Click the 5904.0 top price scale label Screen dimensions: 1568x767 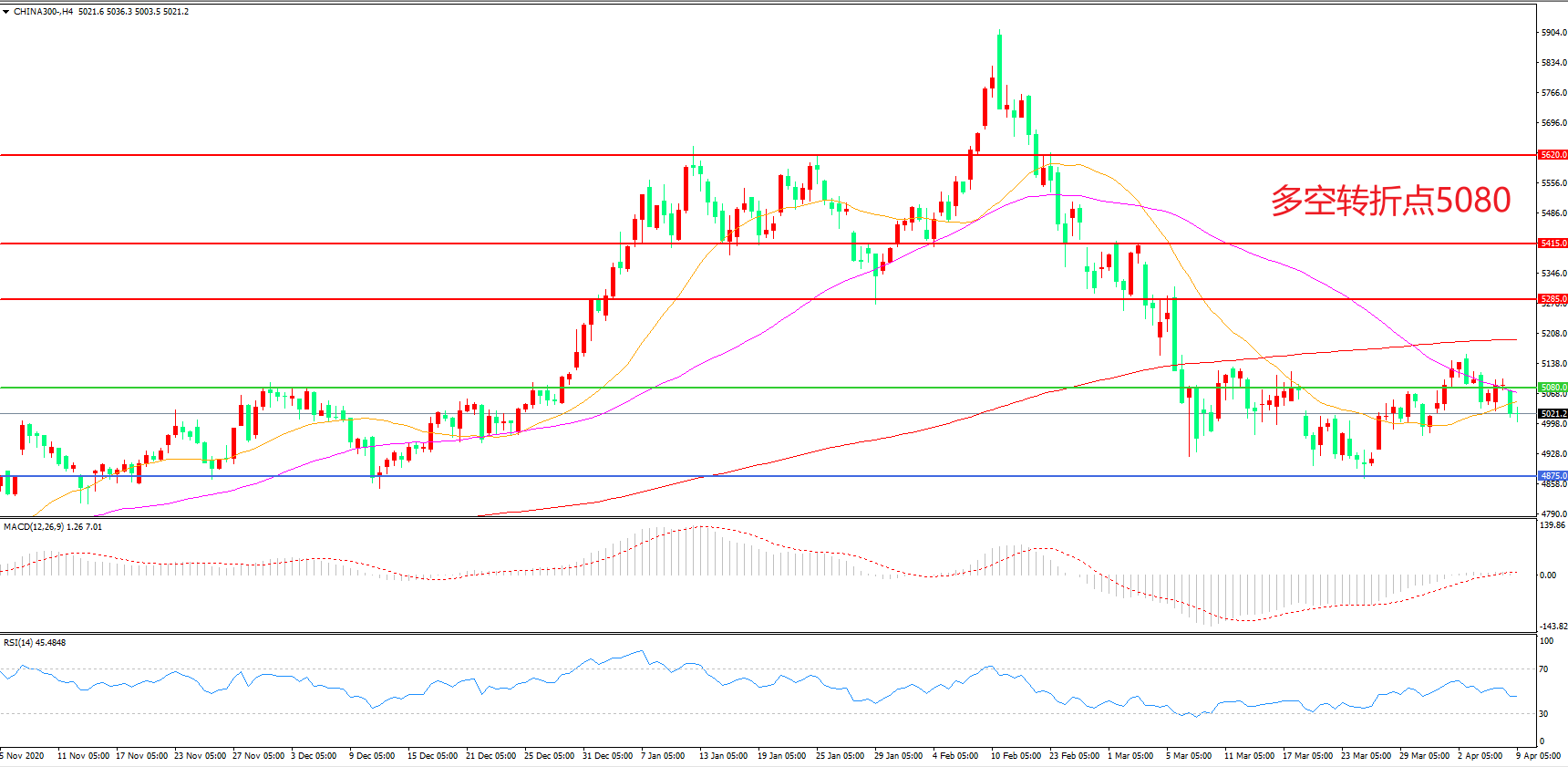click(1553, 33)
